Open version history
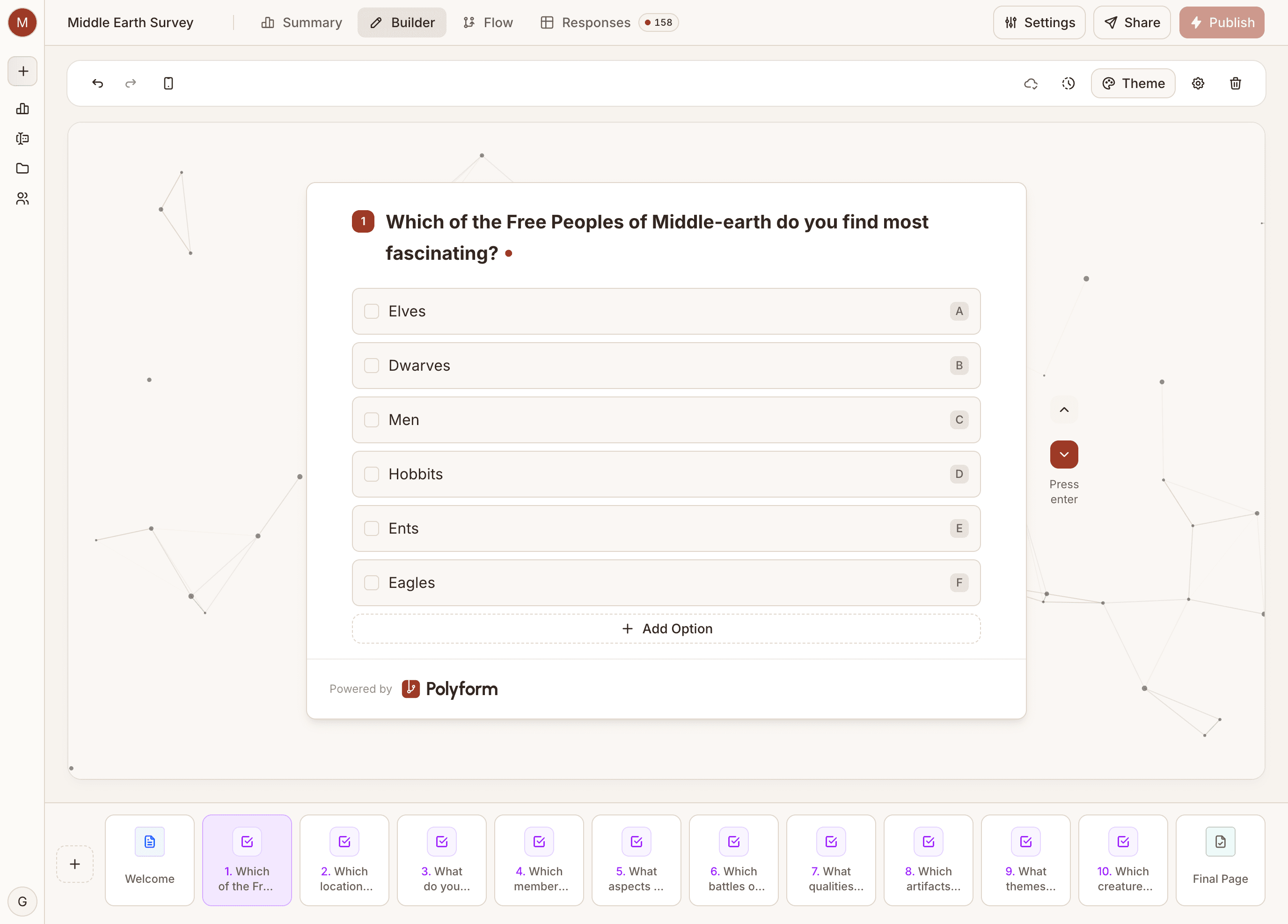The width and height of the screenshot is (1288, 924). point(1068,83)
